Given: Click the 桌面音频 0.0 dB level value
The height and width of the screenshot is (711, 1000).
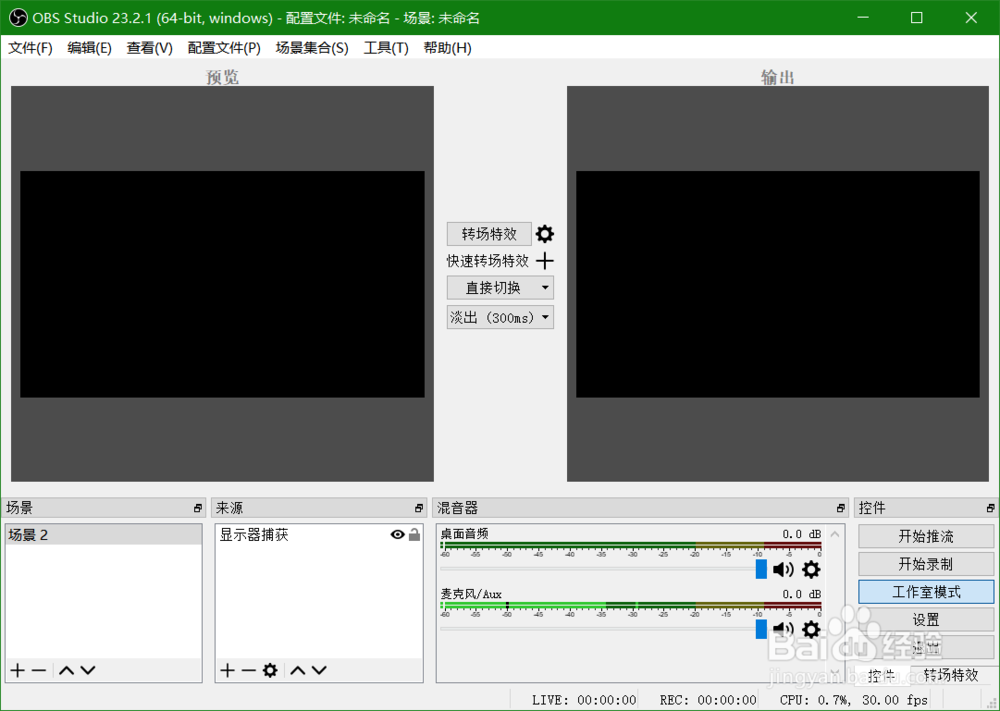Looking at the screenshot, I should coord(802,534).
